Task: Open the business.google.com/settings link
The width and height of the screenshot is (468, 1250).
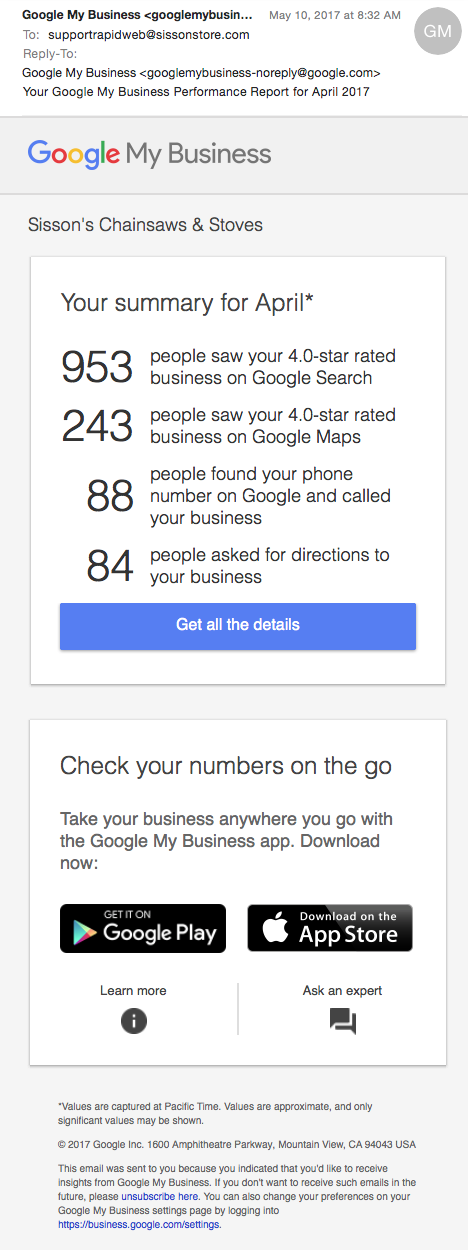Action: pos(139,1224)
